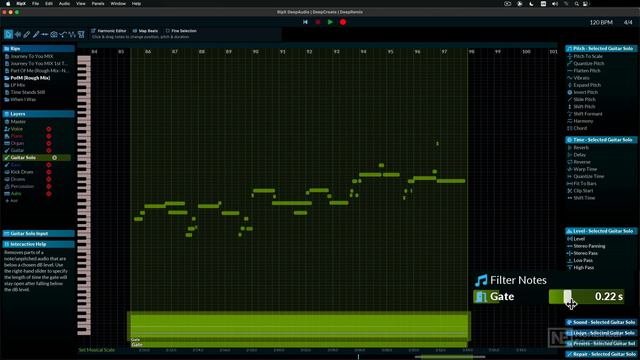Click the trash delete tool
Image resolution: width=640 pixels, height=360 pixels.
point(81,35)
